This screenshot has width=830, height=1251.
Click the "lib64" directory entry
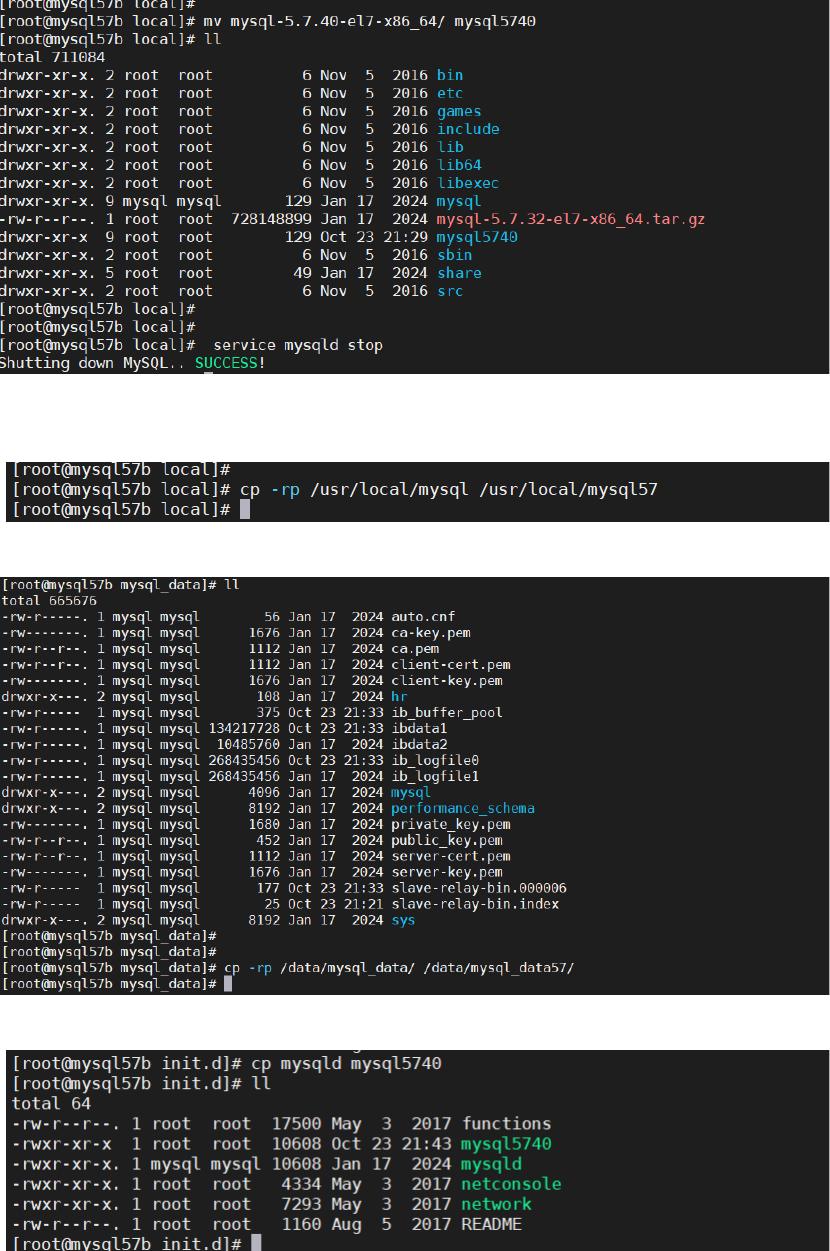point(459,165)
